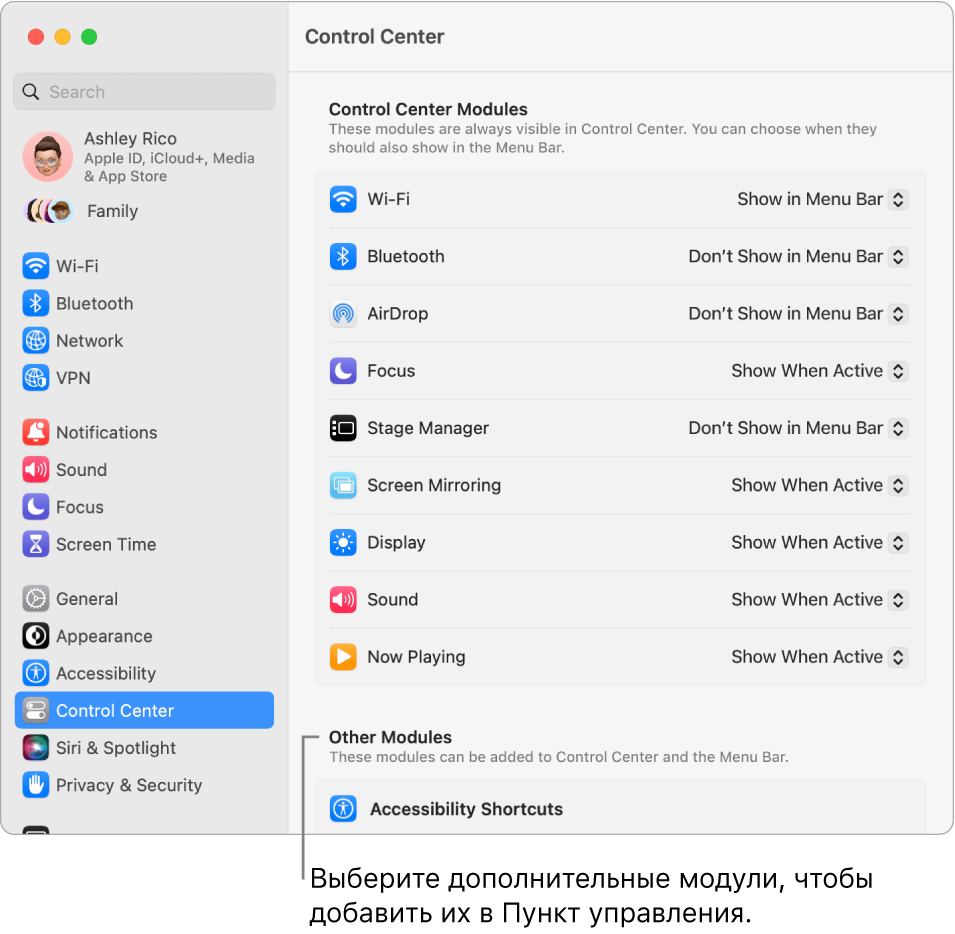Open Privacy & Security pane label
955x934 pixels.
tap(129, 785)
